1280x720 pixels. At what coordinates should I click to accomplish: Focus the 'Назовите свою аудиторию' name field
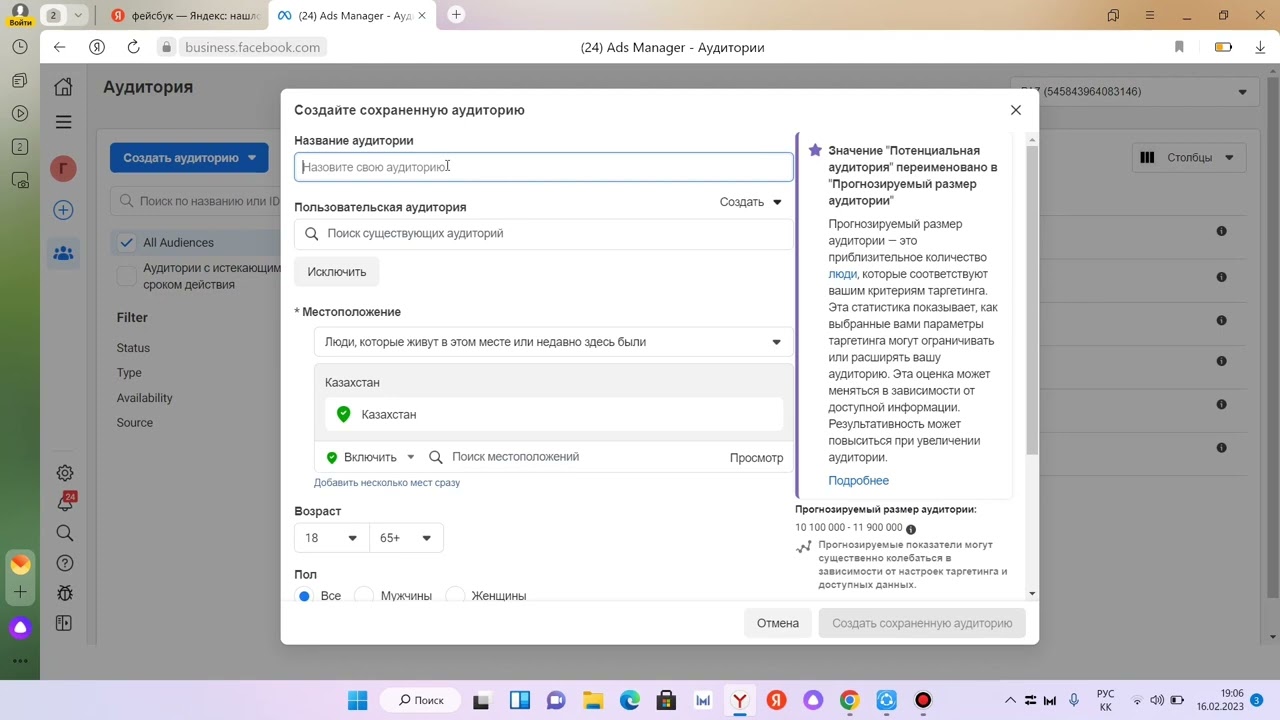coord(544,167)
